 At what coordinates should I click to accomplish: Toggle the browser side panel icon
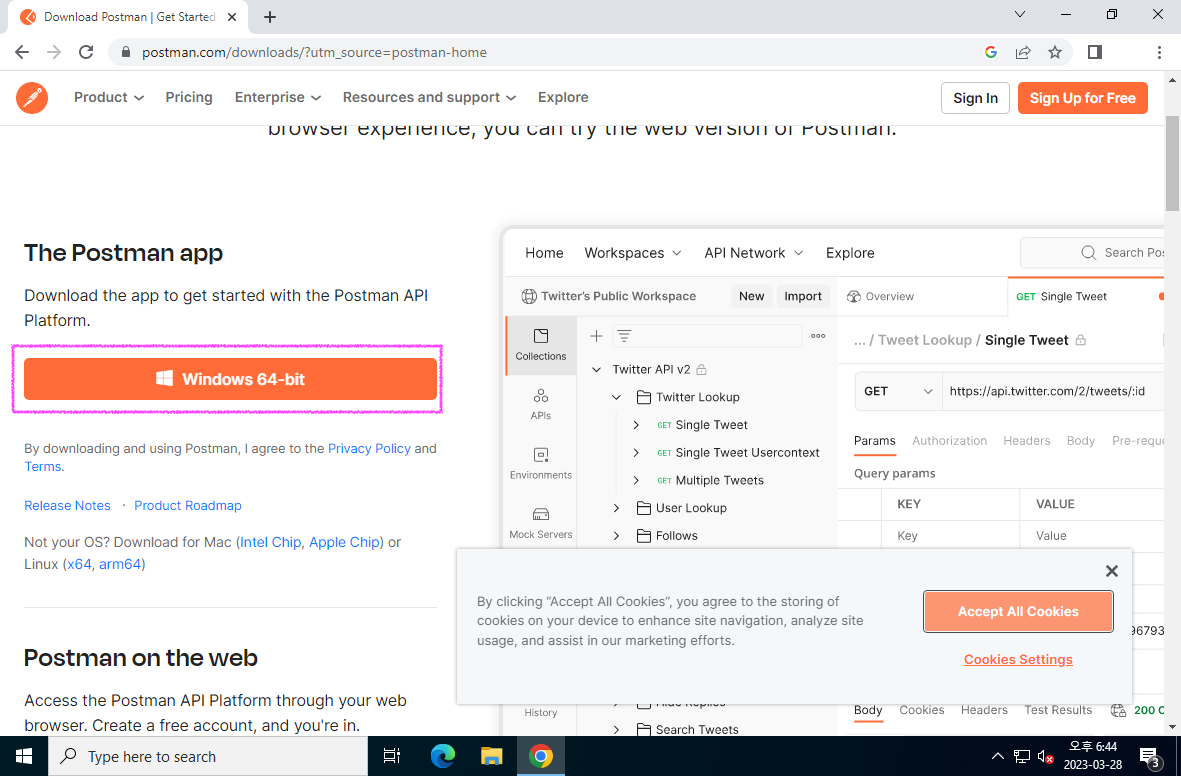(x=1094, y=52)
